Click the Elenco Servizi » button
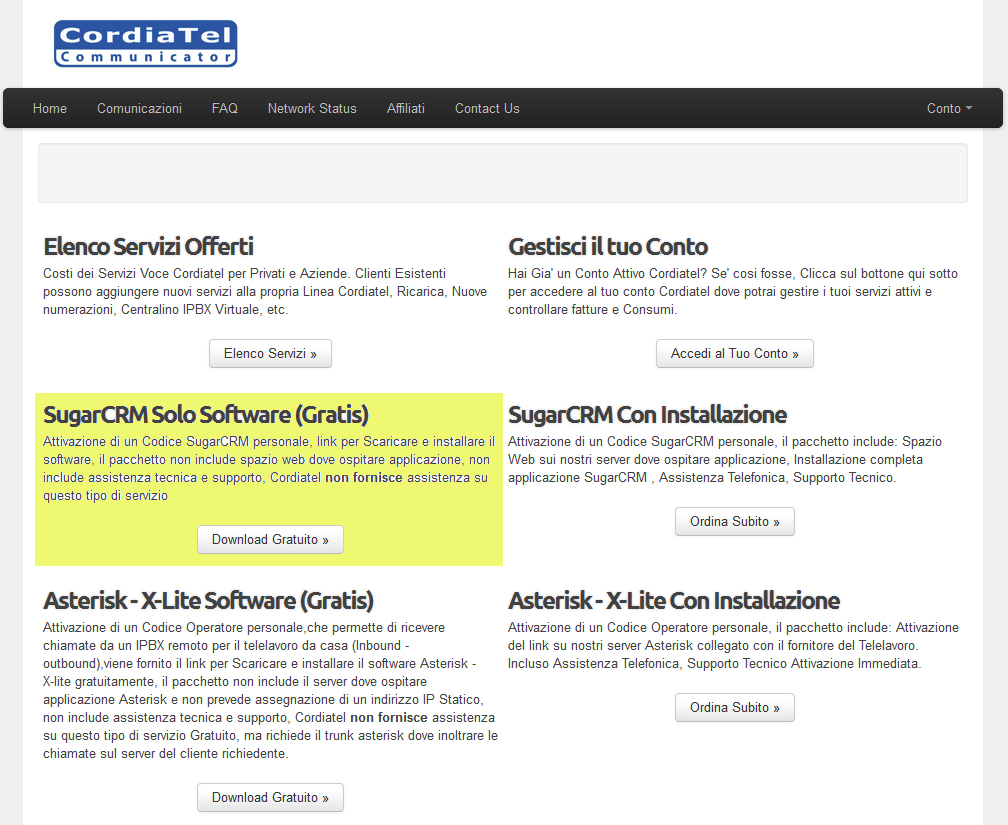This screenshot has height=825, width=1008. pyautogui.click(x=270, y=354)
